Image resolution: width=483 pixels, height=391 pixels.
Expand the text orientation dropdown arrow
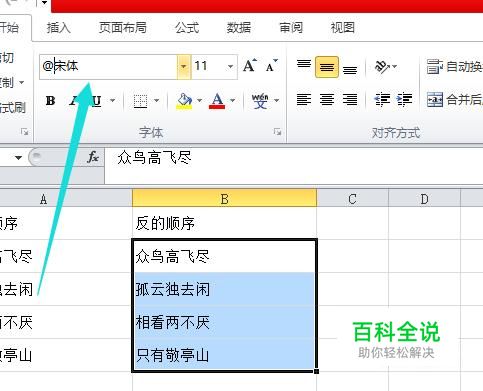point(395,67)
